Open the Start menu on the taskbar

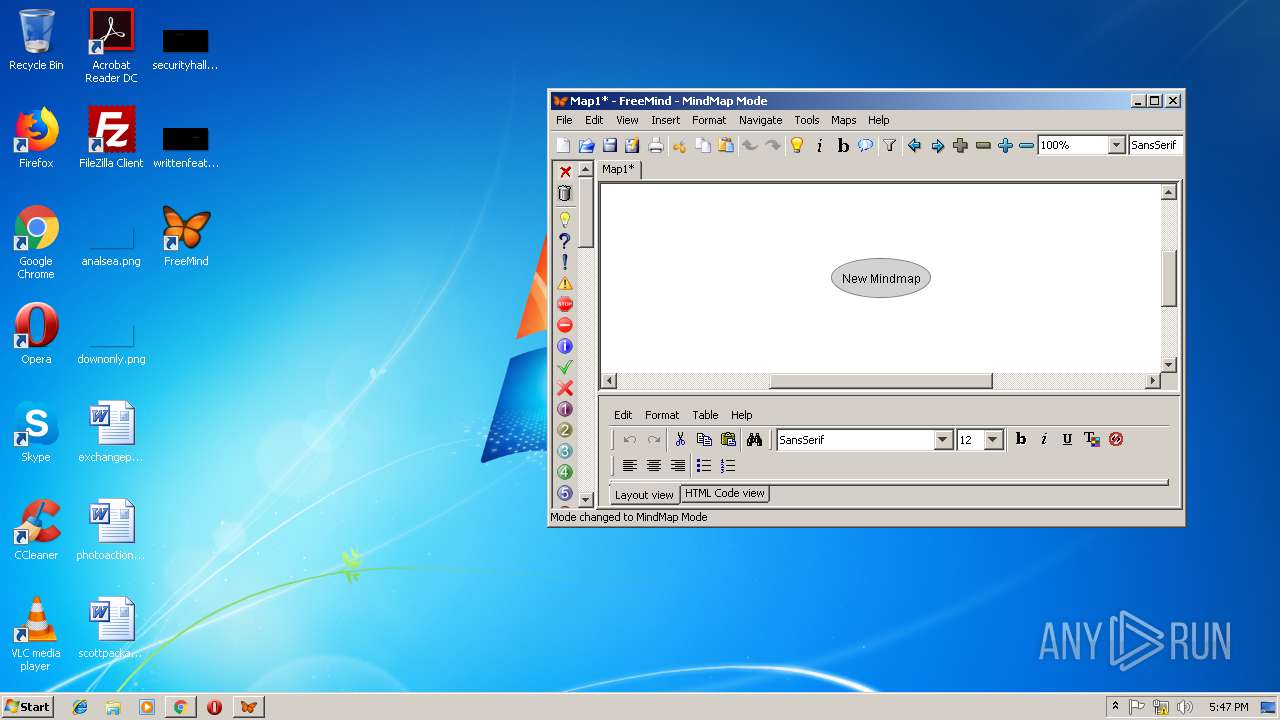[x=27, y=707]
